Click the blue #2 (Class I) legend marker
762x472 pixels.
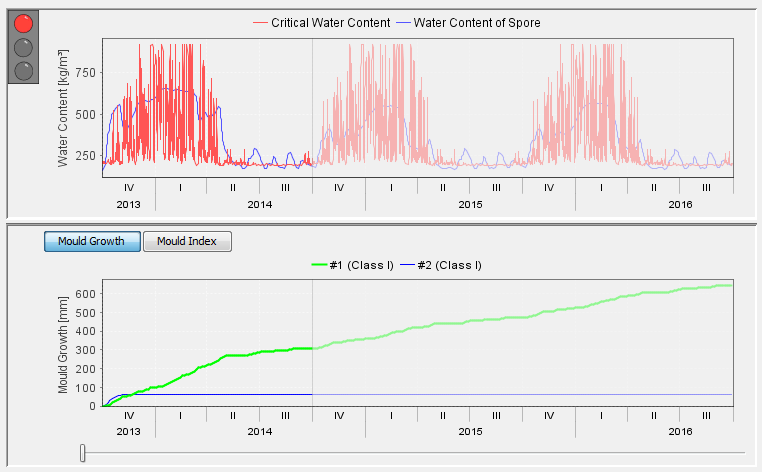tap(418, 265)
